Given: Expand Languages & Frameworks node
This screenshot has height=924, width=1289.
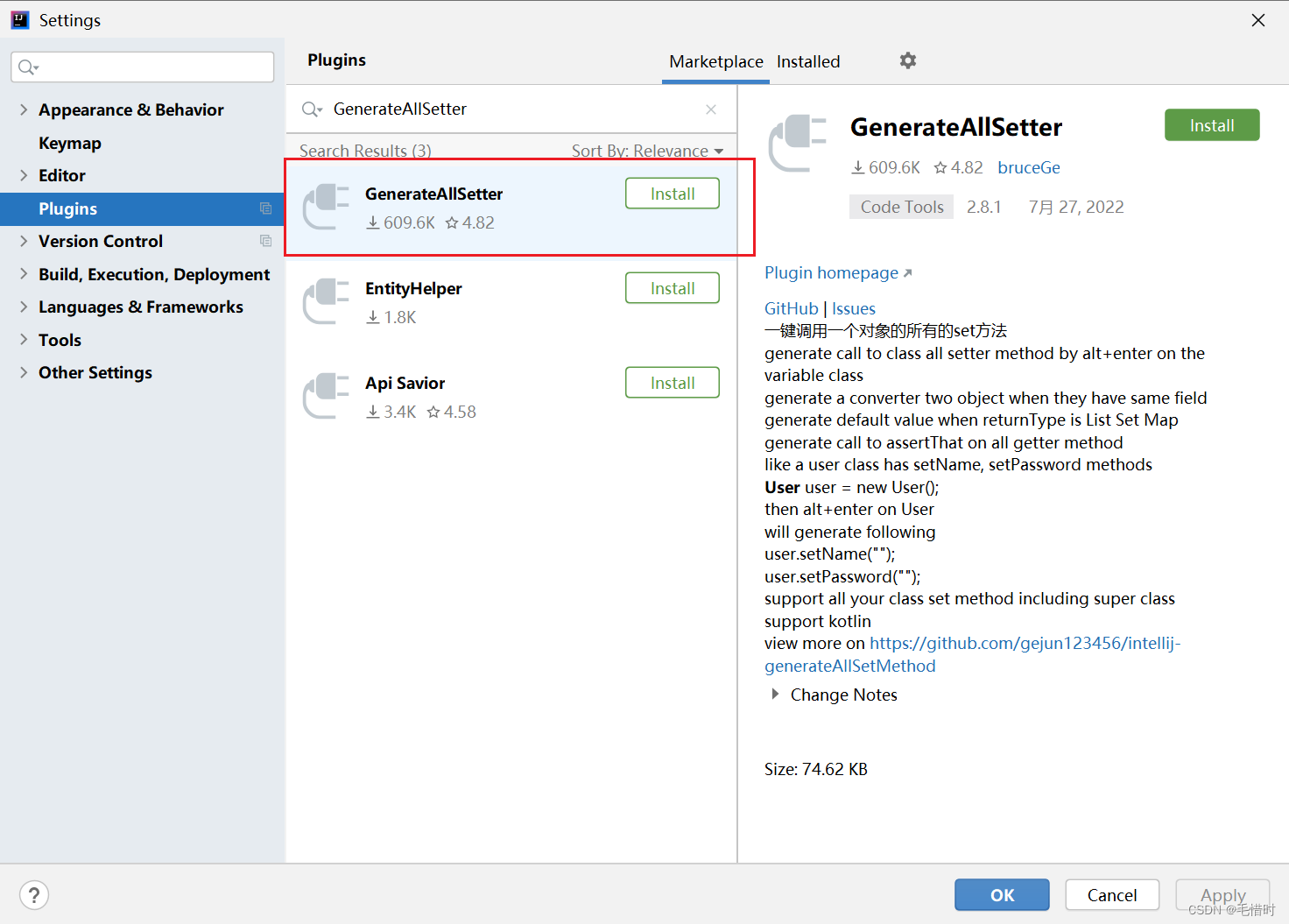Looking at the screenshot, I should pos(24,307).
